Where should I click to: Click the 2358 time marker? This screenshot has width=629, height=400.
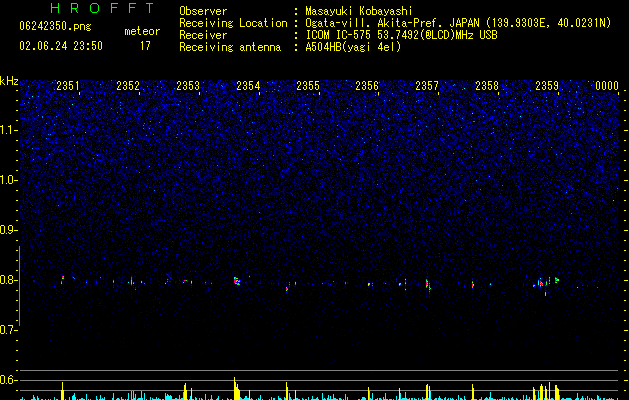[x=487, y=86]
